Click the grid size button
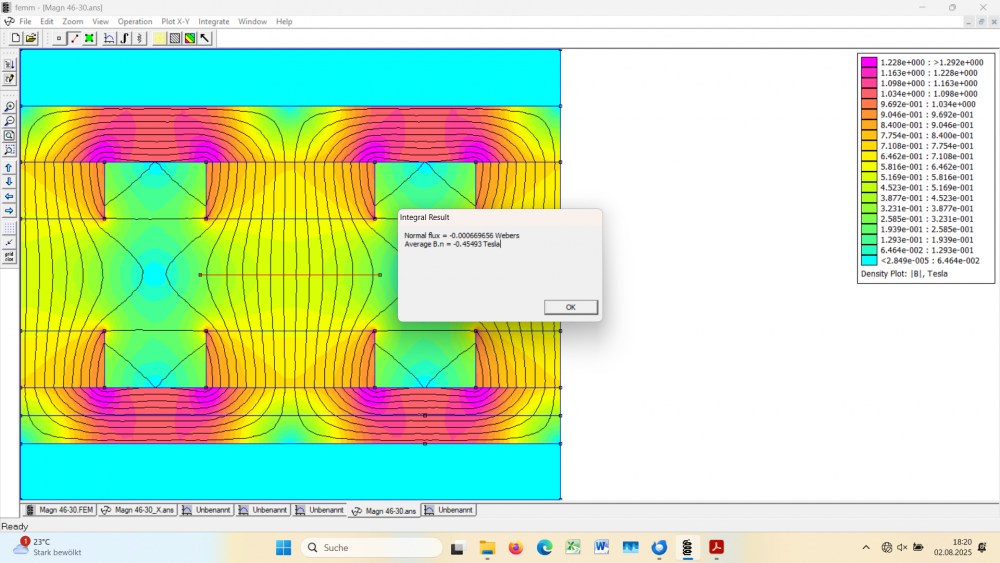The width and height of the screenshot is (1000, 563). click(9, 256)
